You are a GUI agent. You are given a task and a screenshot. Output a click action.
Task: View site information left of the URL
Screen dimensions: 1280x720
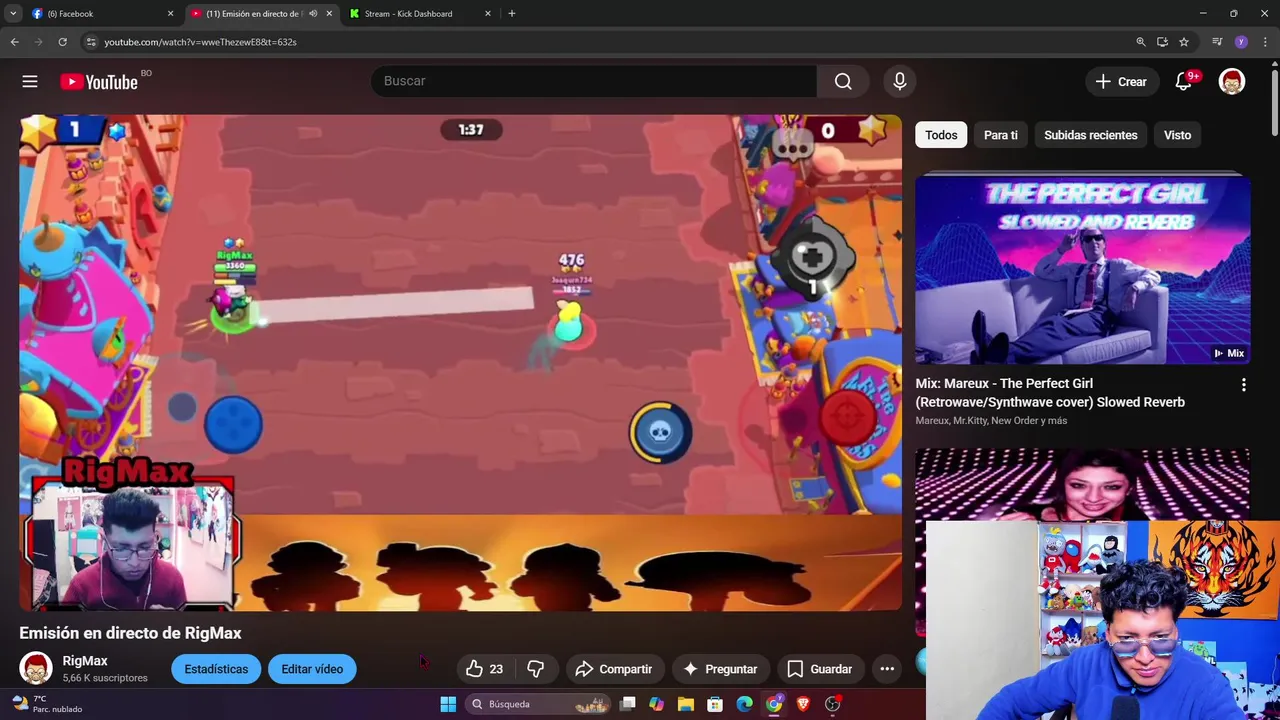point(91,42)
